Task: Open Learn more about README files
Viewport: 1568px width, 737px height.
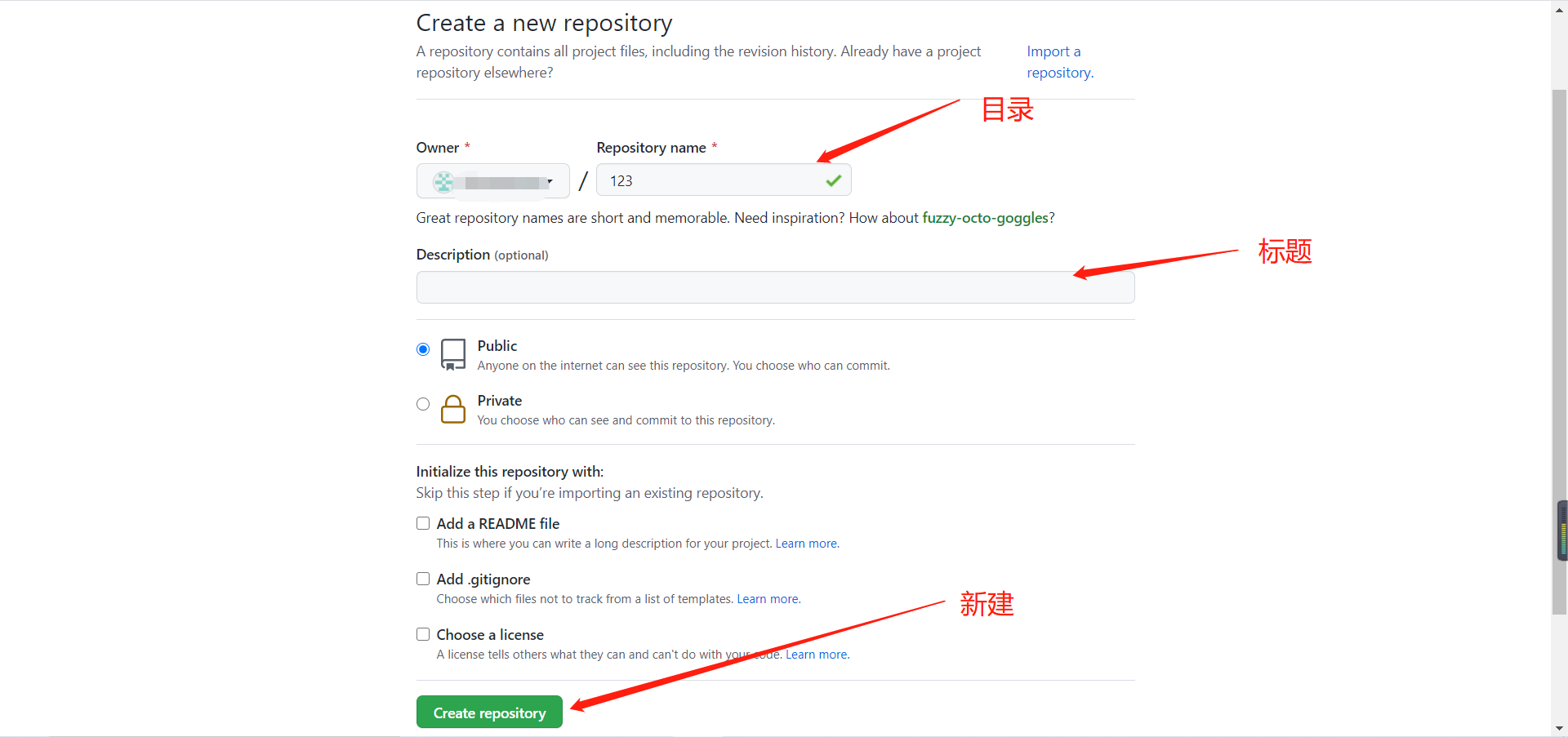Action: pos(806,543)
